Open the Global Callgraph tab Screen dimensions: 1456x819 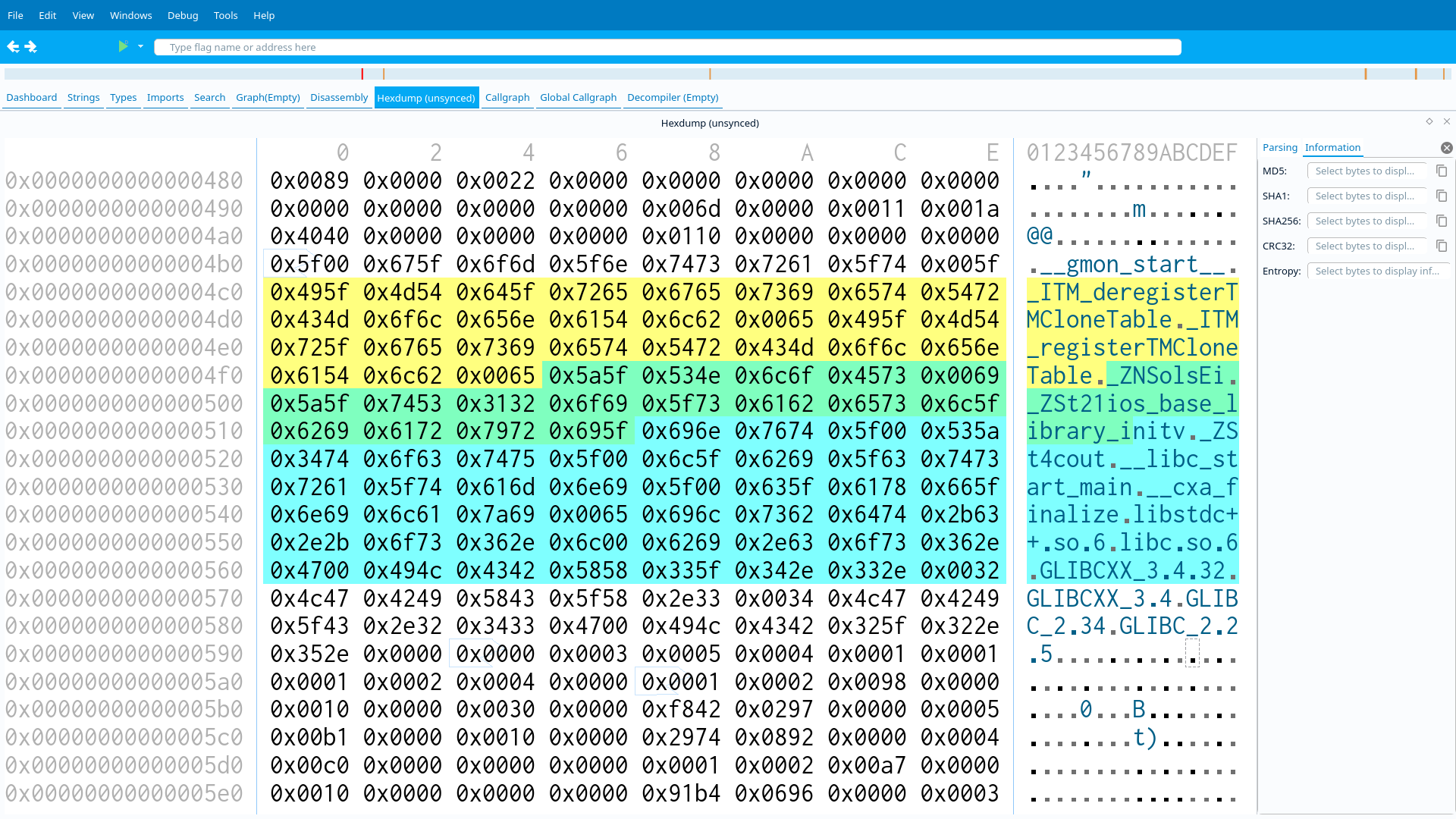pyautogui.click(x=578, y=98)
